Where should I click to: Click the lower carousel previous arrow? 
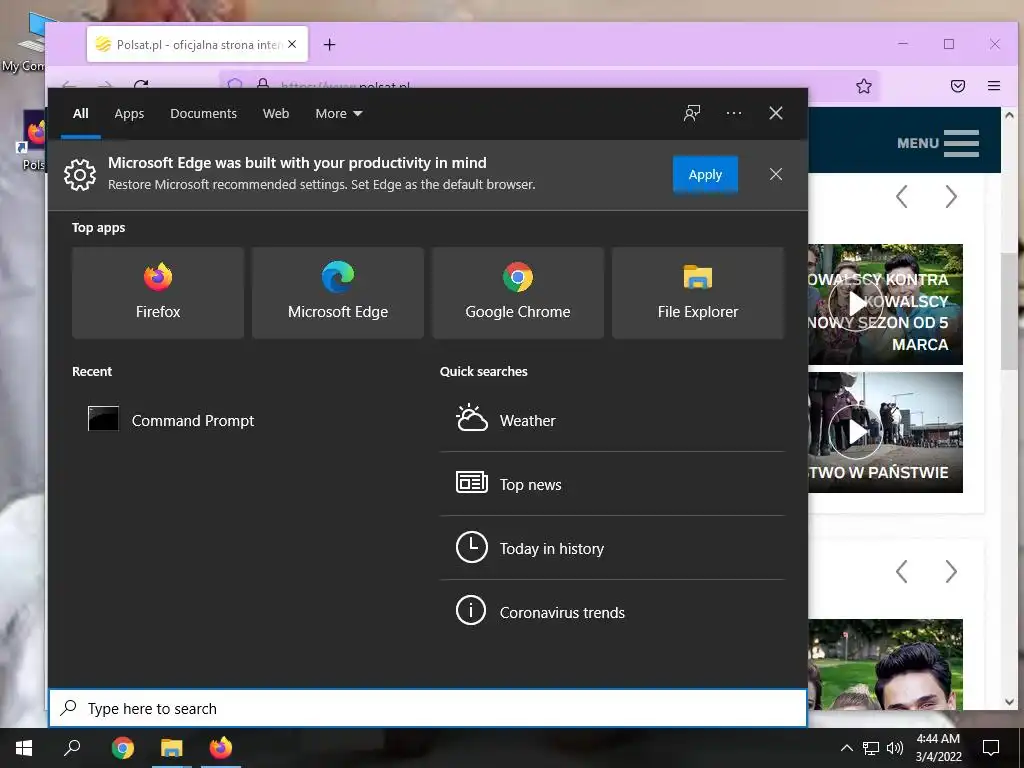click(901, 571)
